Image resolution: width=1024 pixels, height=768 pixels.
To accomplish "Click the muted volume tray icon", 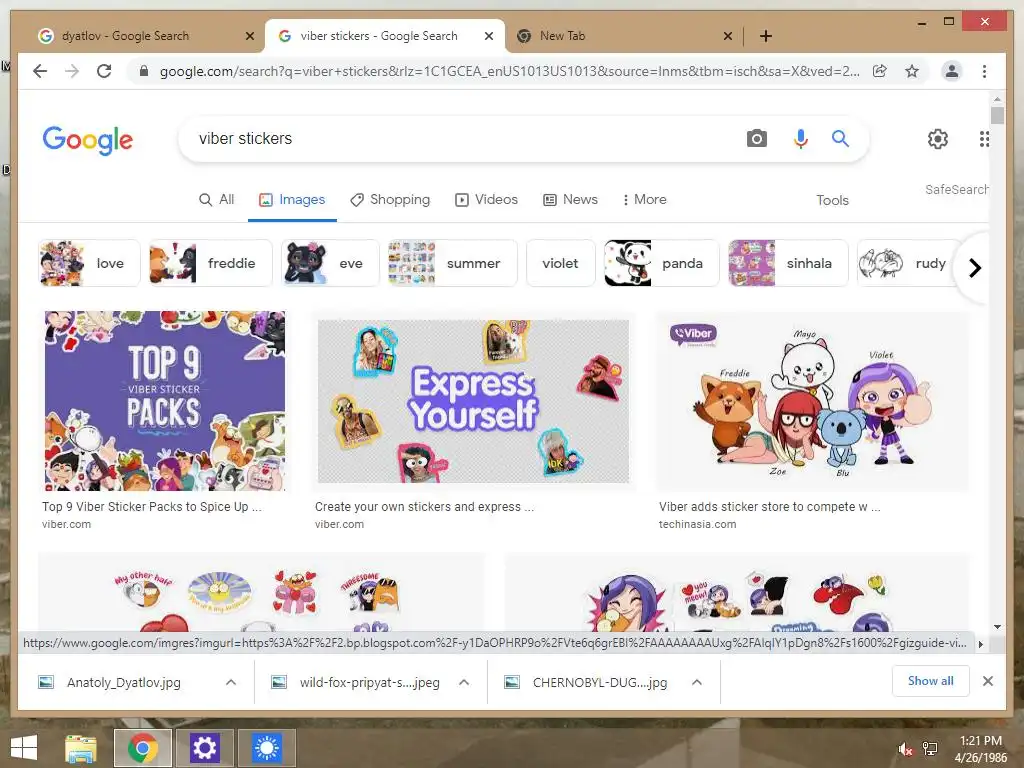I will click(905, 749).
